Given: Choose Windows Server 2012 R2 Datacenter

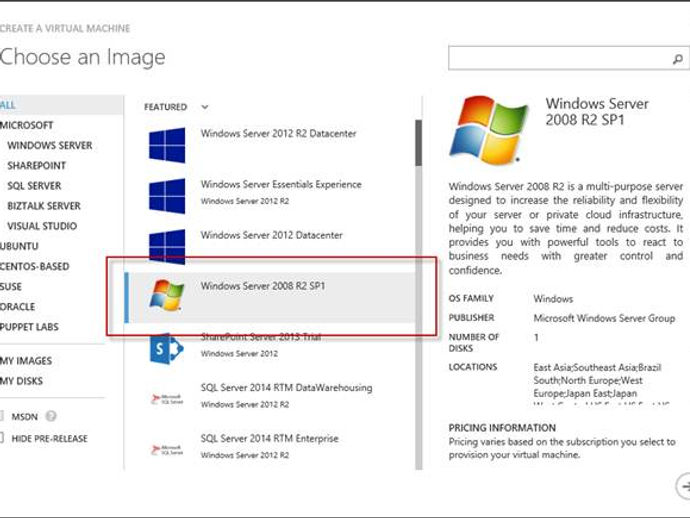Looking at the screenshot, I should coord(279,133).
